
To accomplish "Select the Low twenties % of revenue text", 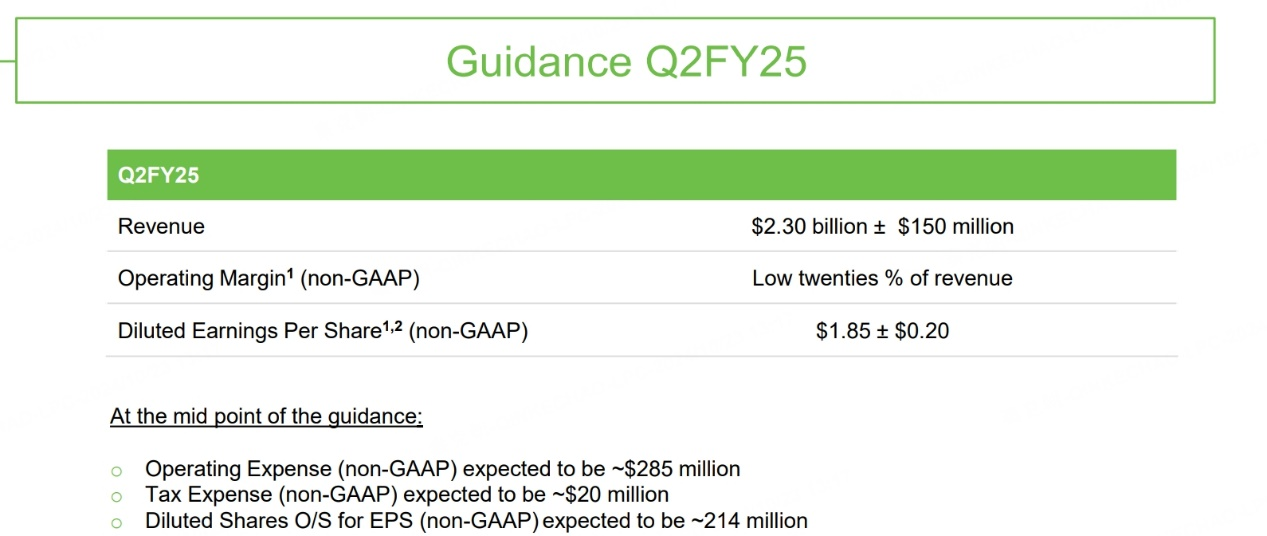I will [x=882, y=279].
